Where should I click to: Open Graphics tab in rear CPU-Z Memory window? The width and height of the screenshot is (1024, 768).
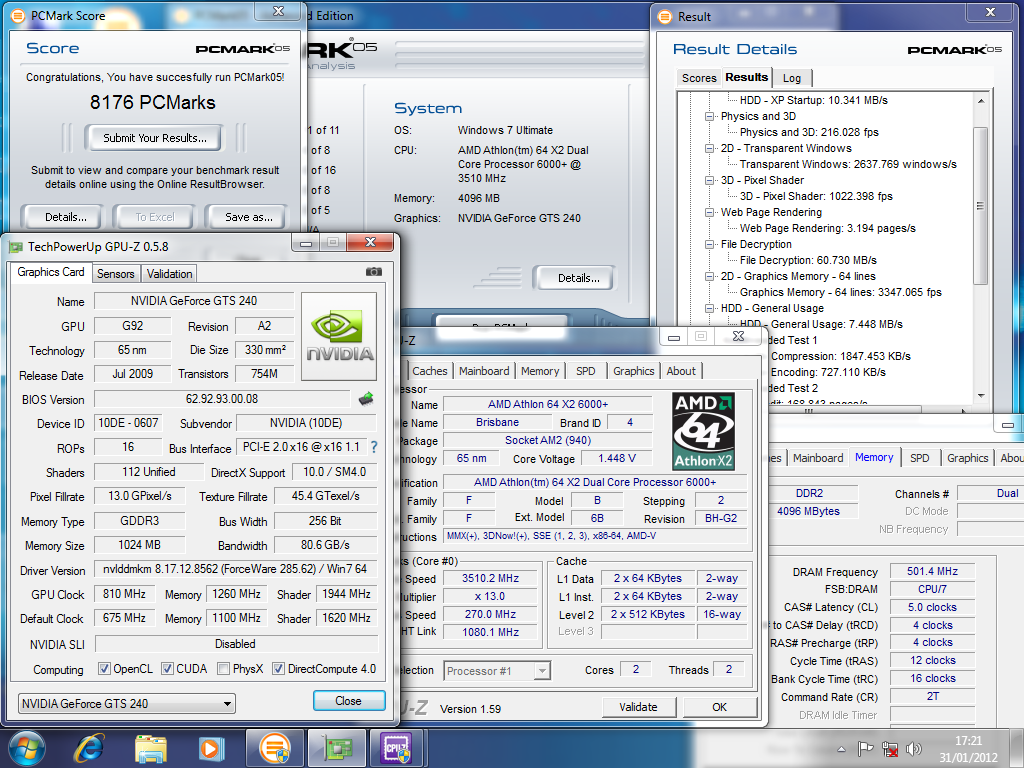coord(967,458)
